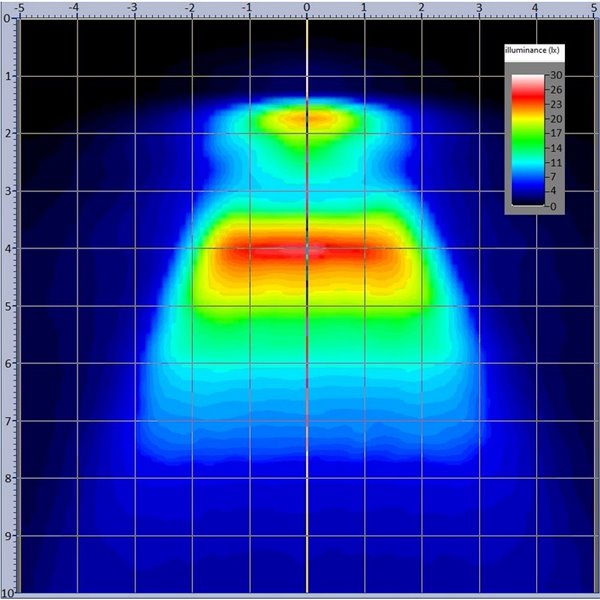
Task: Click the red band in the color scale
Action: click(527, 95)
